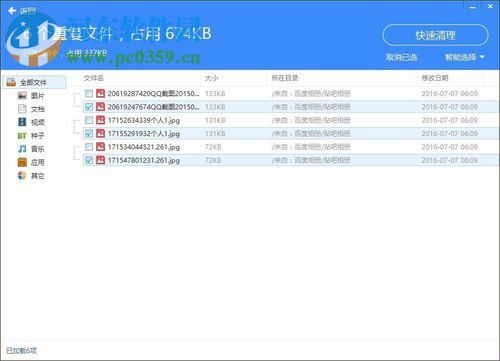Screen dimensions: 500x361
Task: Go back with the return arrow
Action: [x=12, y=11]
